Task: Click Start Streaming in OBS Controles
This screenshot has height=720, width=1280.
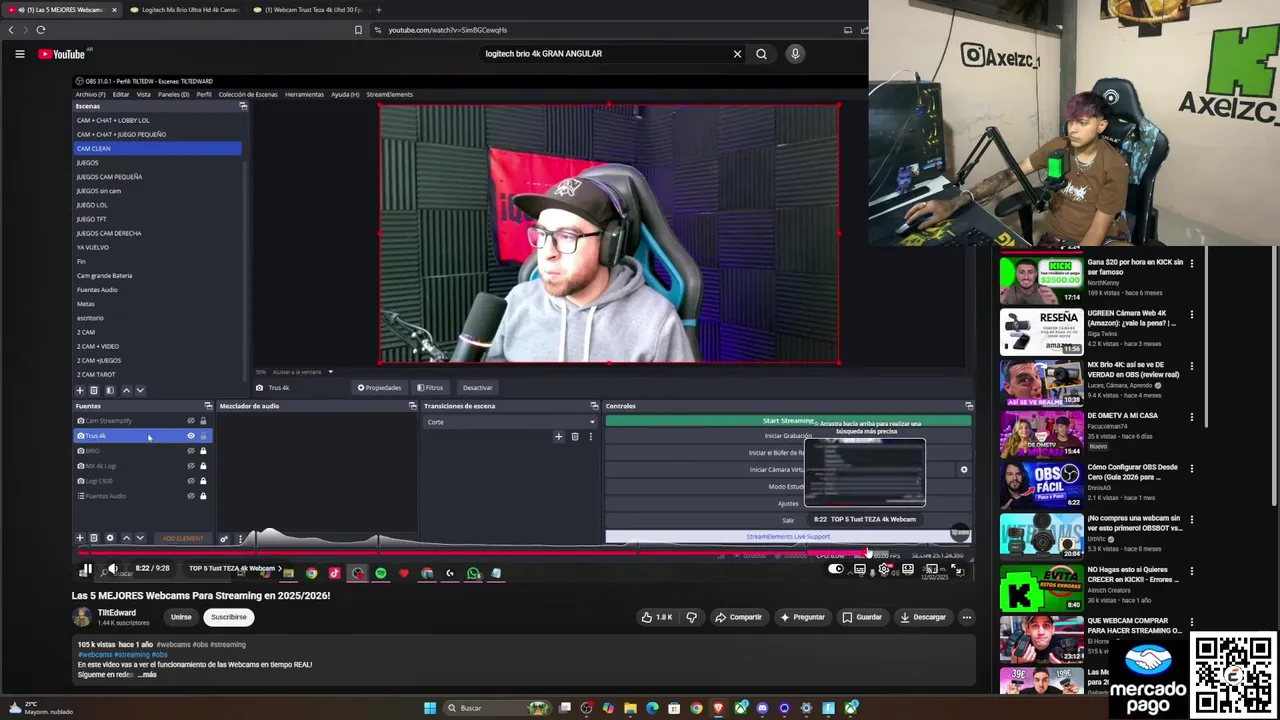Action: tap(788, 421)
